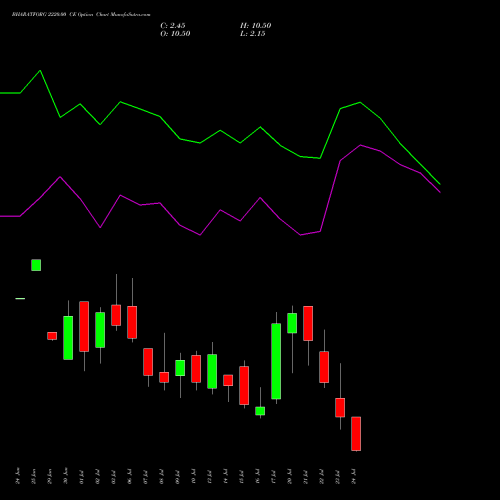The height and width of the screenshot is (500, 500).
Task: Select the close value 'C: 2.45'
Action: tap(173, 26)
